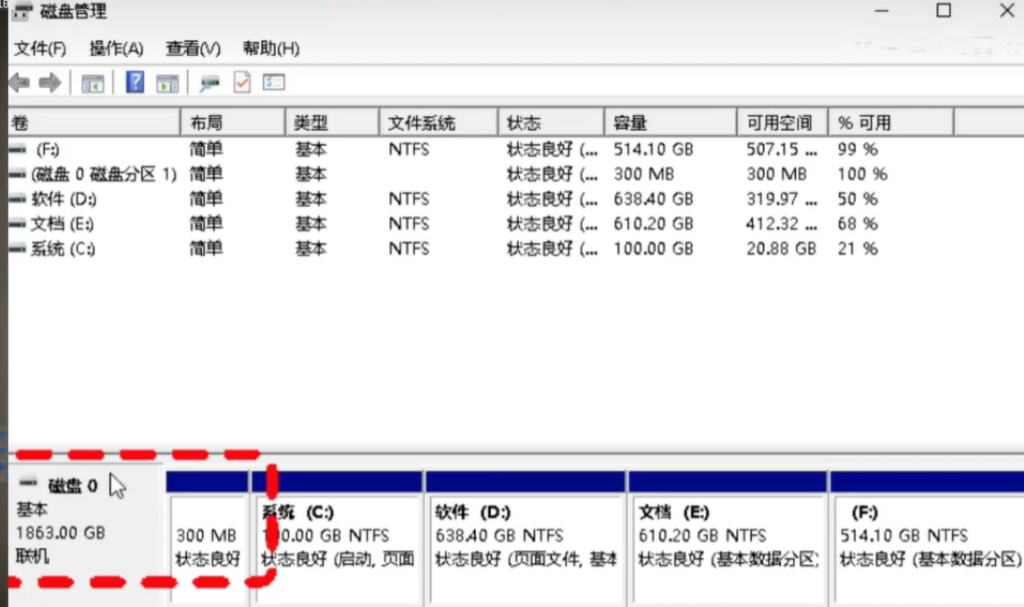
Task: Click the Back arrow in toolbar
Action: (20, 83)
